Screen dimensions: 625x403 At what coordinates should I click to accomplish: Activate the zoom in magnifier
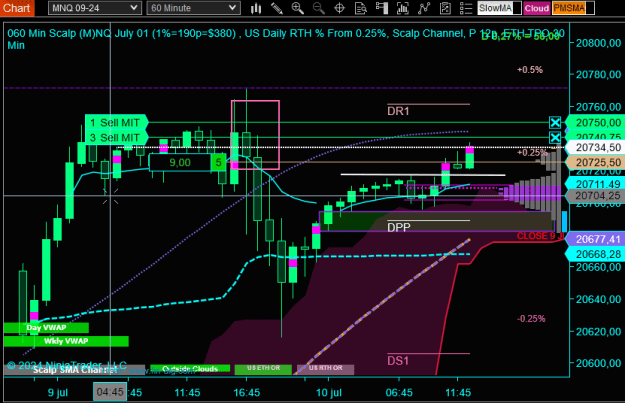[x=297, y=8]
